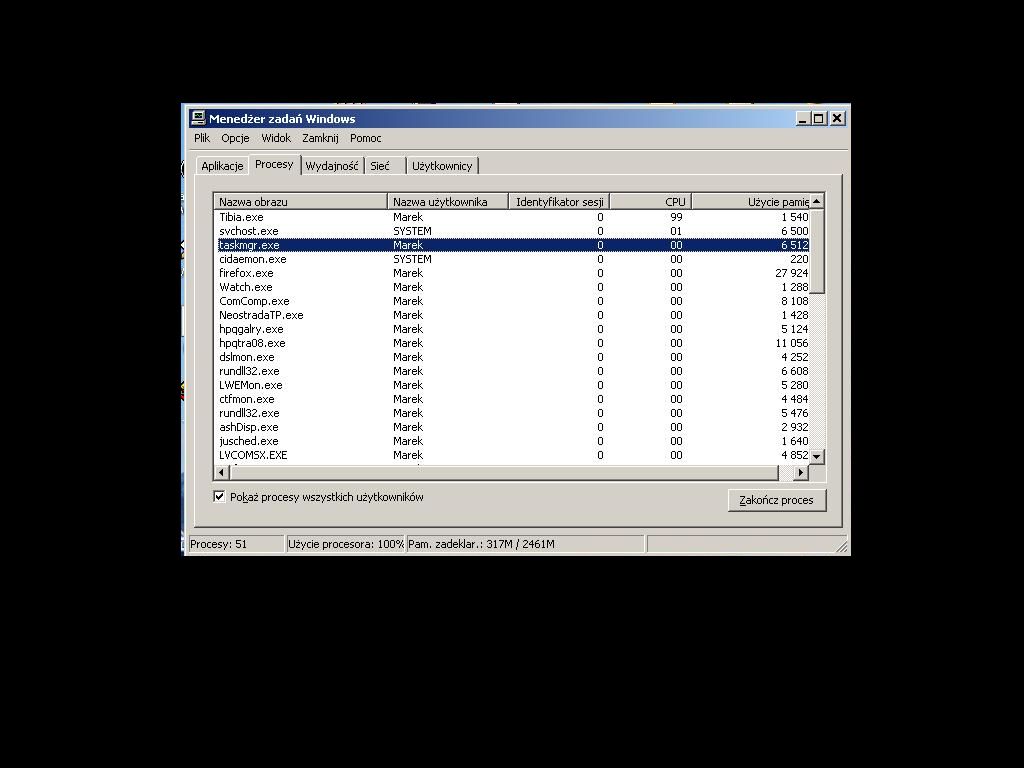Screen dimensions: 1024x768
Task: Sort by CPU column header
Action: tap(650, 202)
